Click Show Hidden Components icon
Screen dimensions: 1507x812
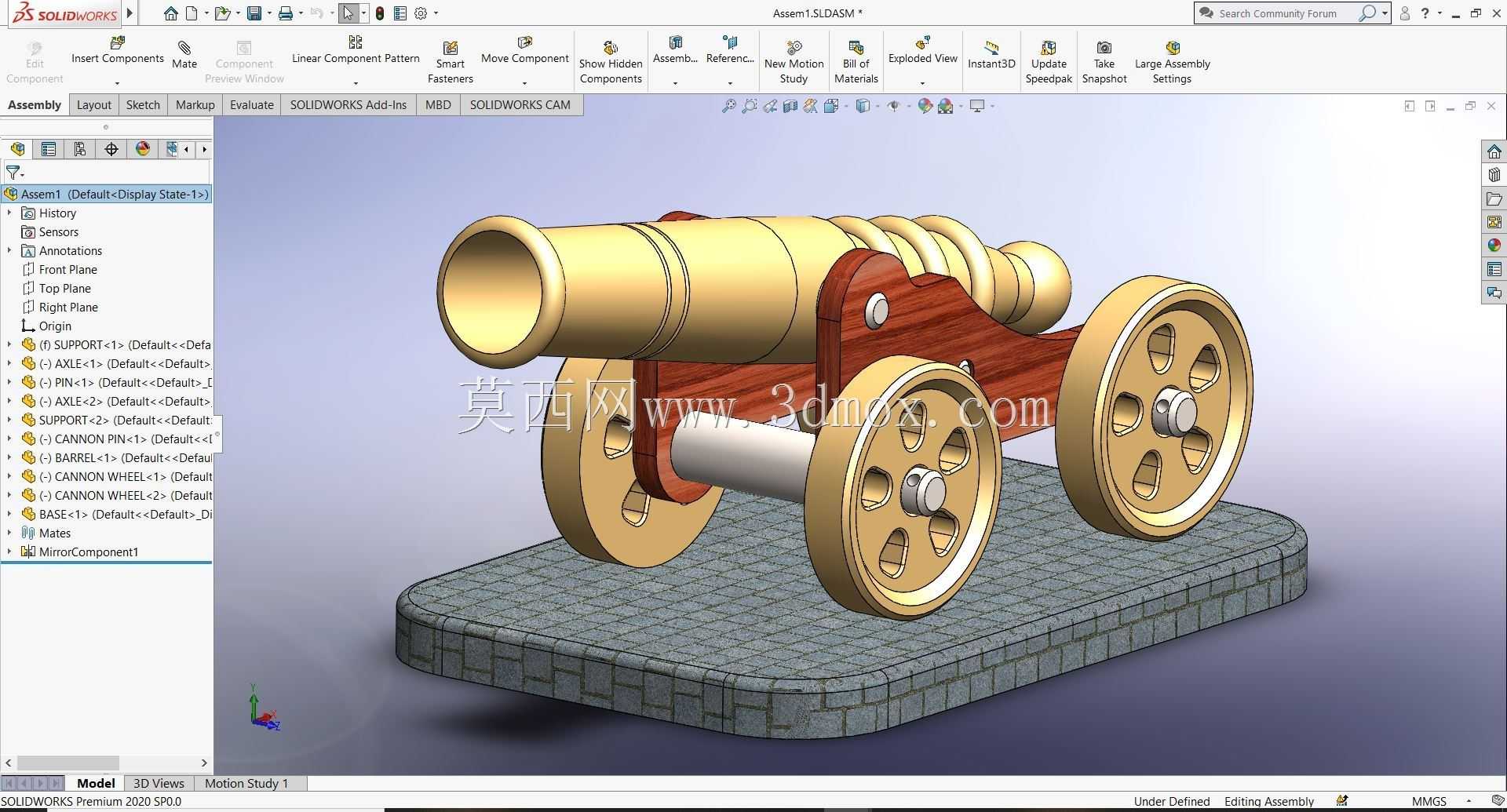pyautogui.click(x=611, y=62)
